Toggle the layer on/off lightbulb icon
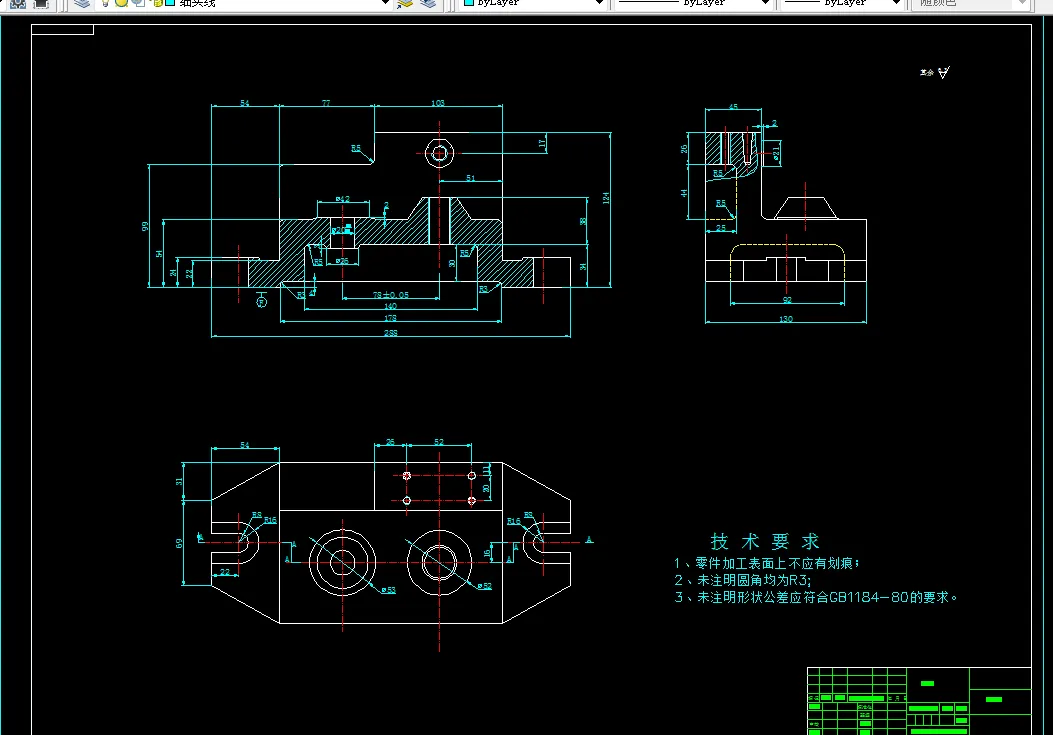 tap(105, 3)
